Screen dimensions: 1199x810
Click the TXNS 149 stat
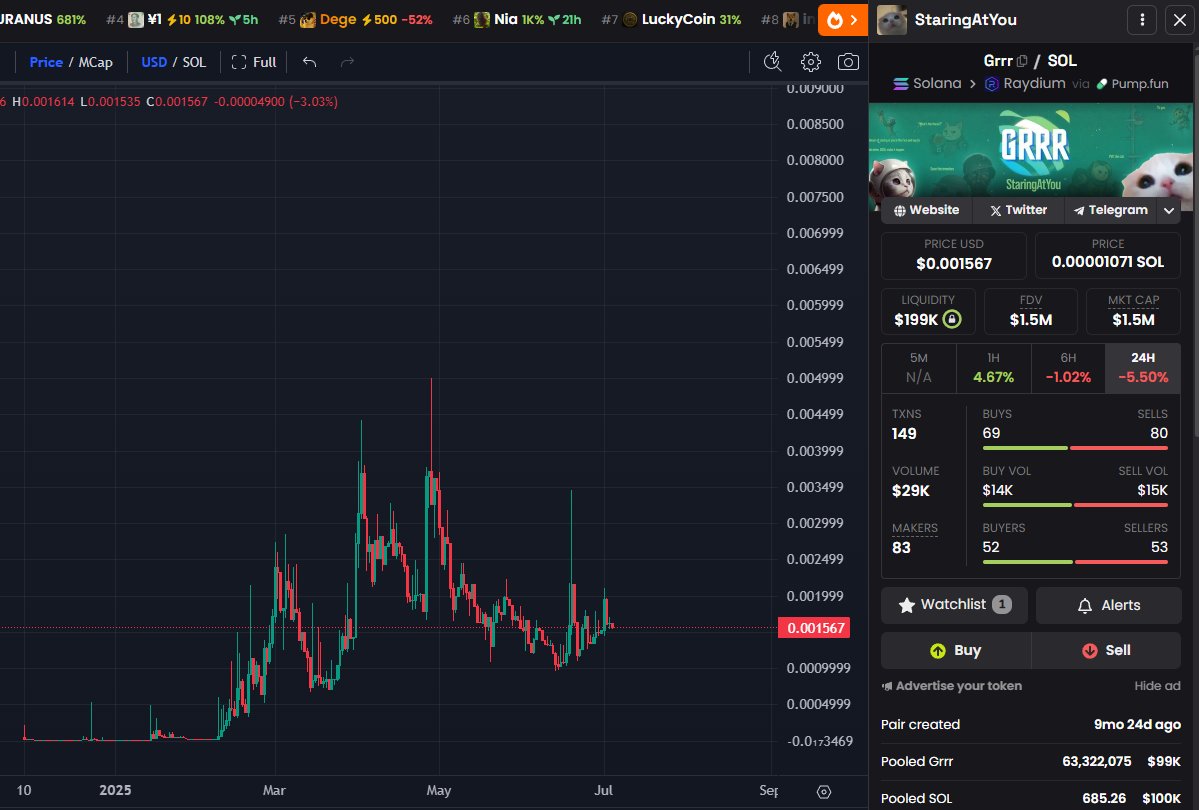(x=906, y=425)
